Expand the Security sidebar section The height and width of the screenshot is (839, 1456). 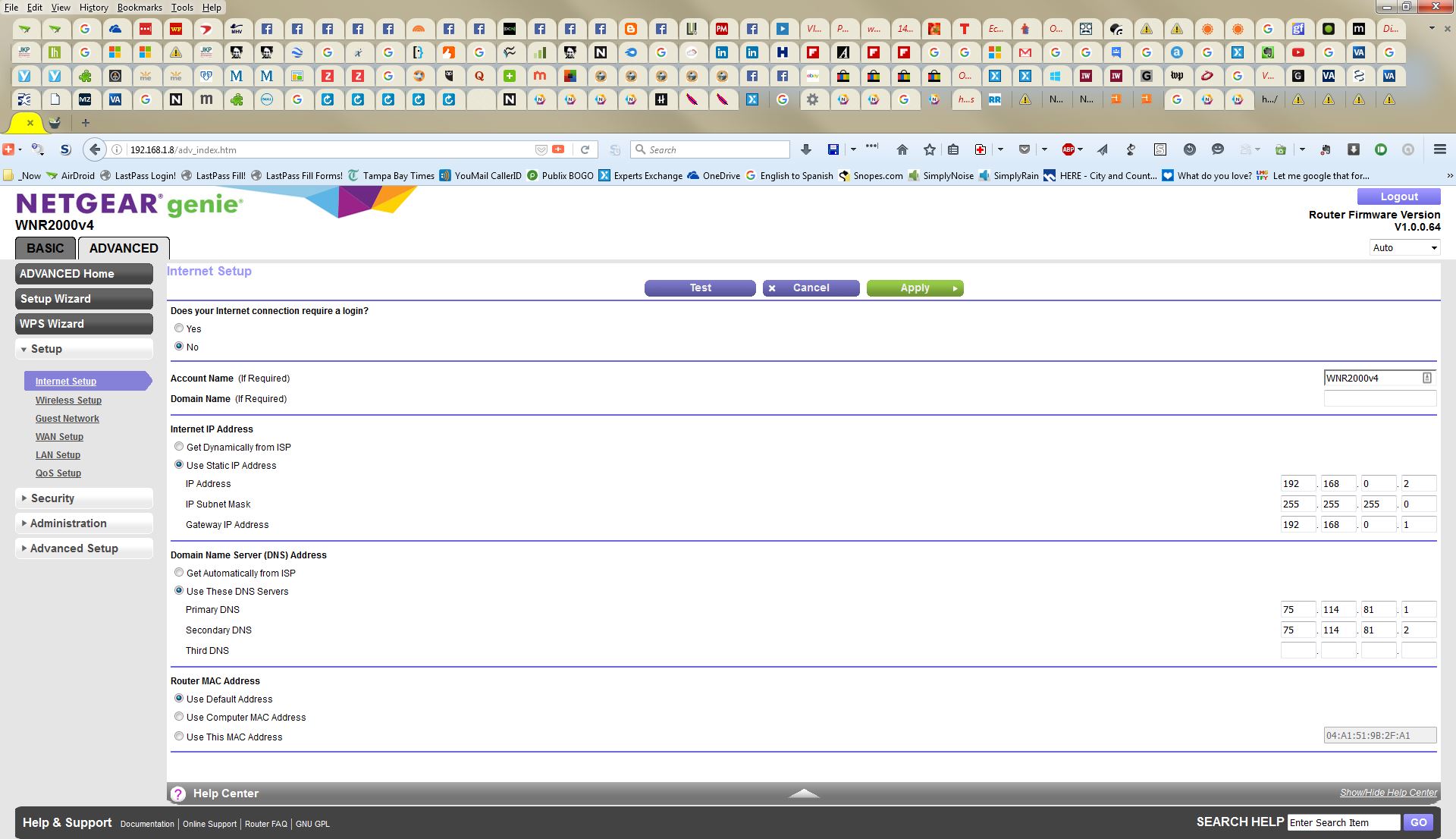point(83,498)
